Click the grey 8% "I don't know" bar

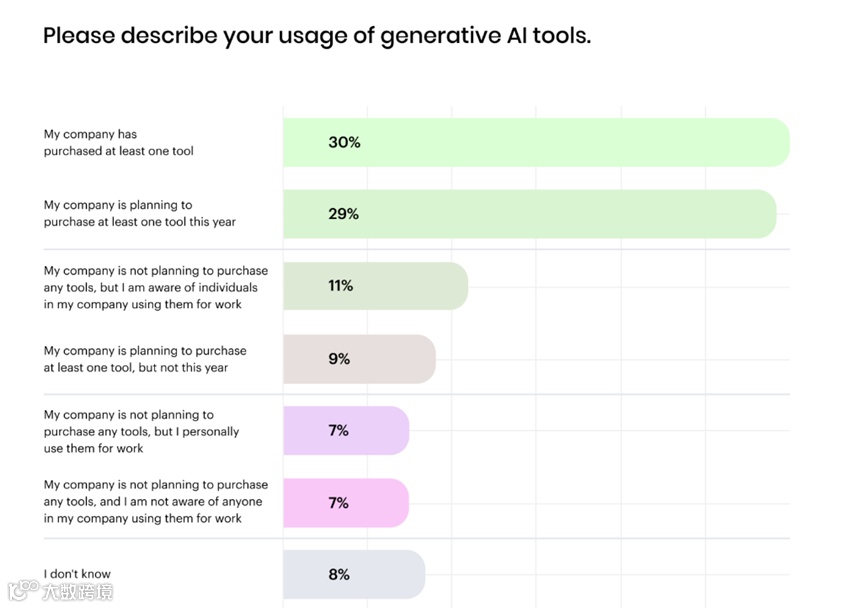354,575
